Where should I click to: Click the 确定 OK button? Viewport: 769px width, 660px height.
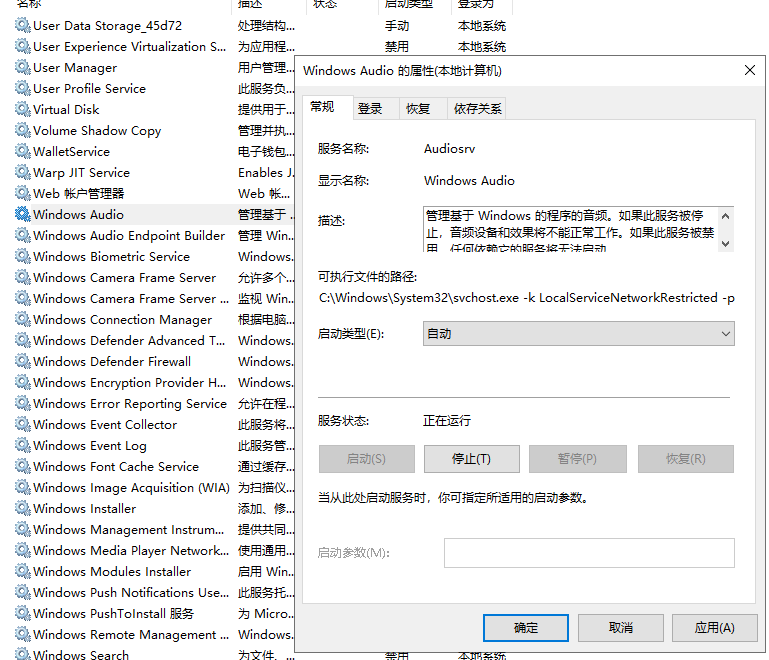(525, 627)
